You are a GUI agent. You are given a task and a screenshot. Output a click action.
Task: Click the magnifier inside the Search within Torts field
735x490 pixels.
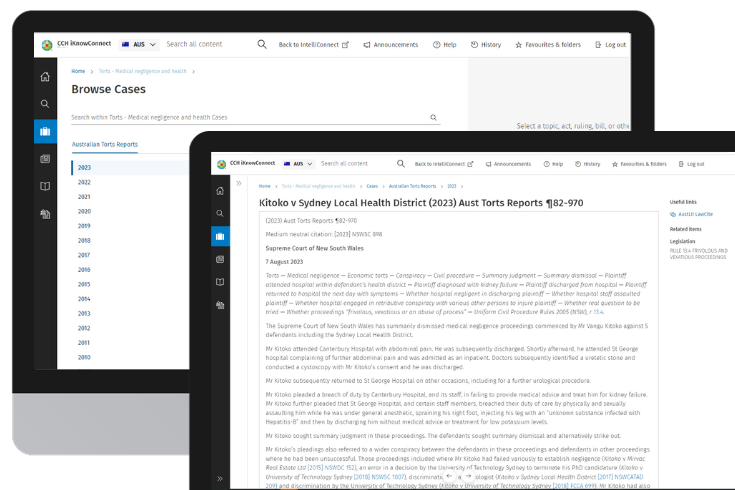click(433, 118)
